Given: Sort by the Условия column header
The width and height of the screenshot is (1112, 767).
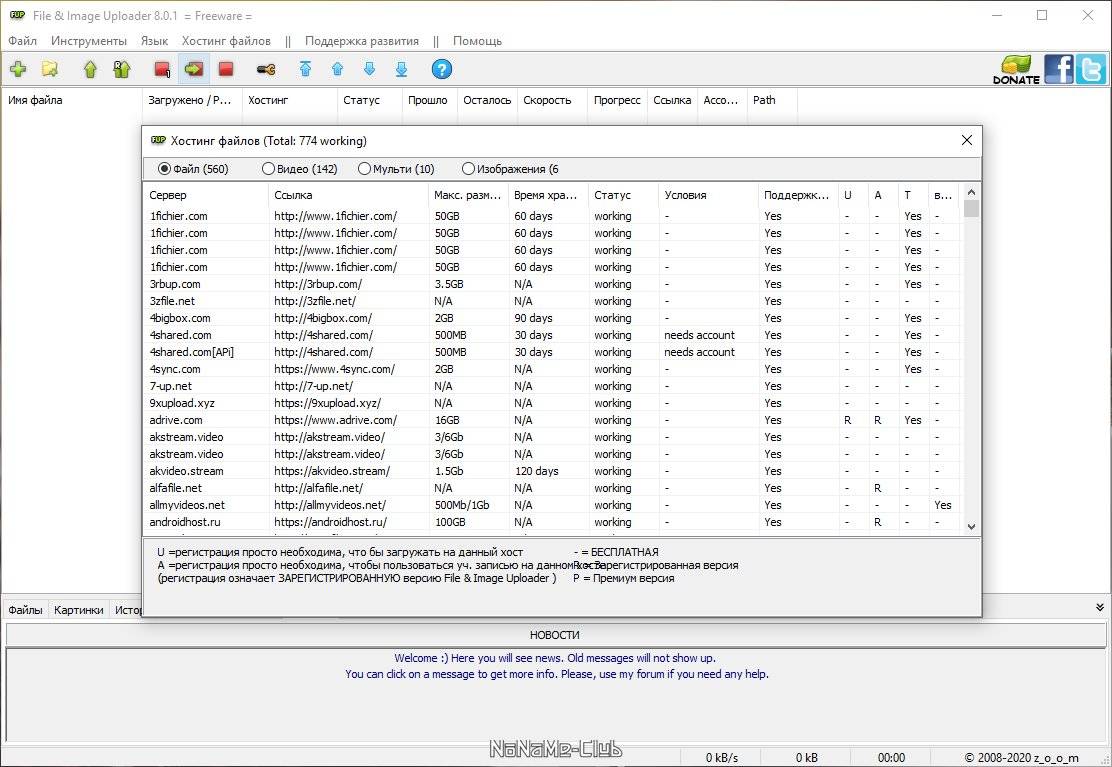Looking at the screenshot, I should 708,195.
